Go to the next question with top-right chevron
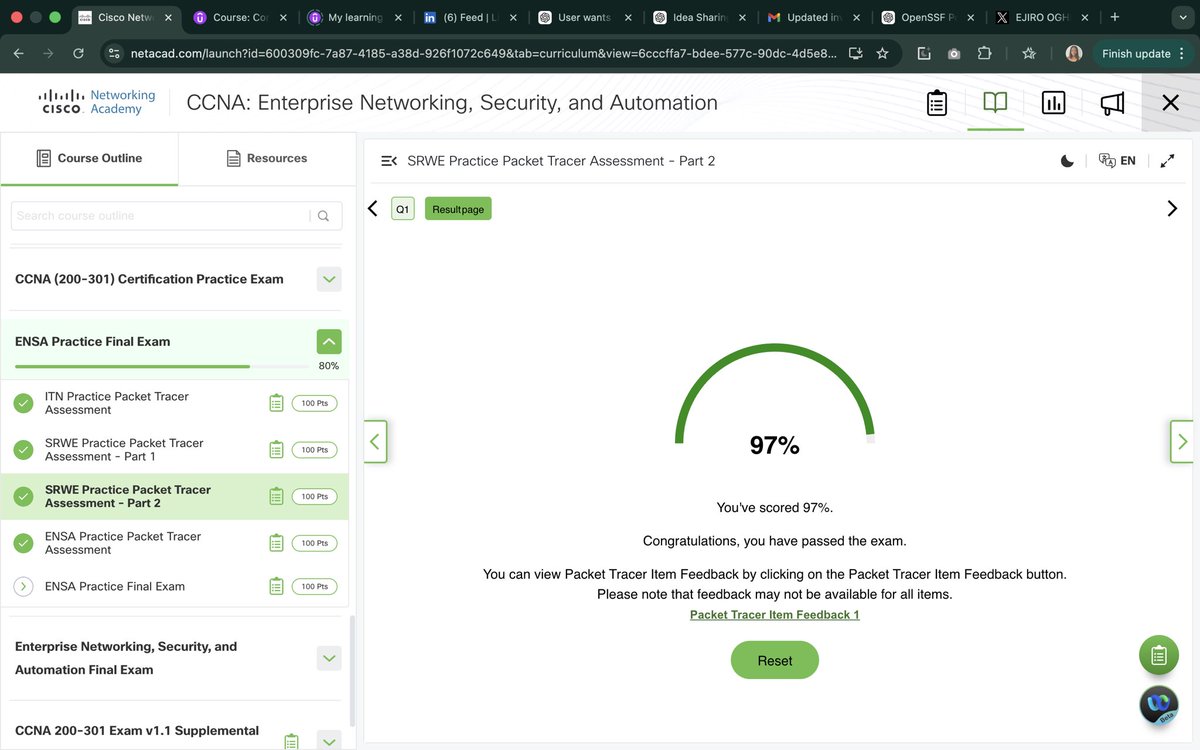Screen dimensions: 1200x750 pos(1172,208)
